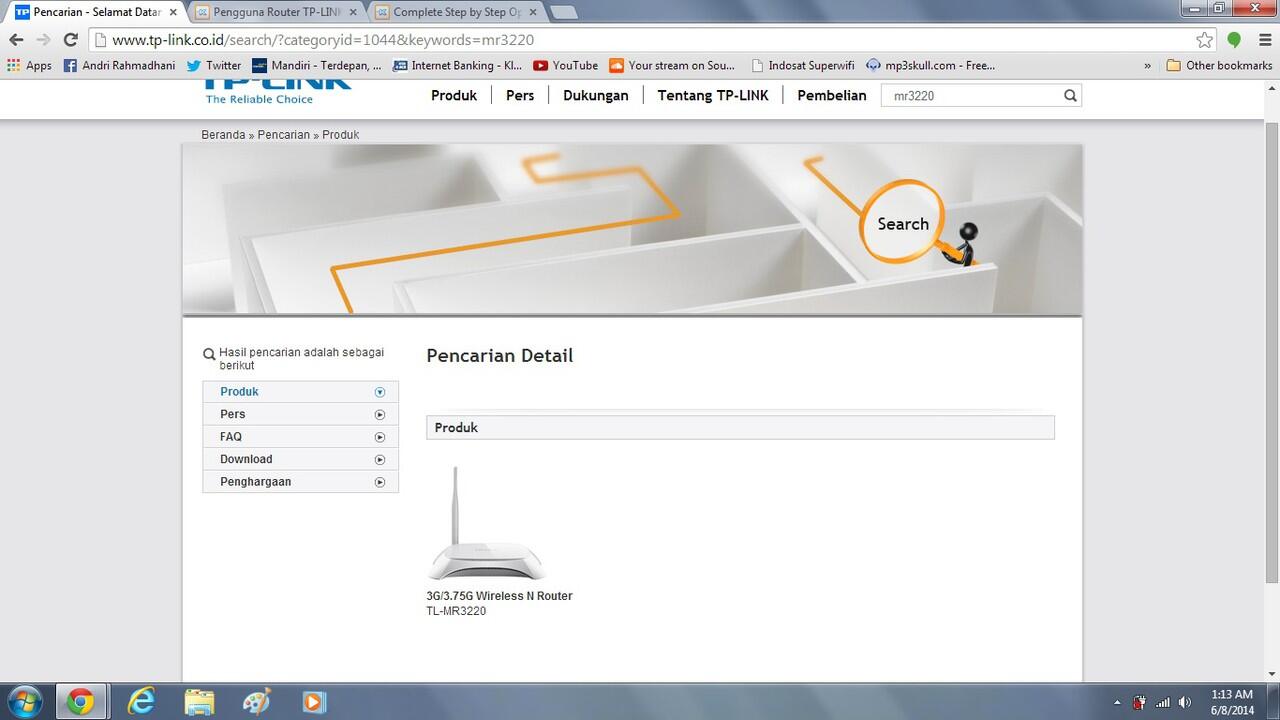Screen dimensions: 1280x720
Task: Open the Internet Banking bookmark
Action: 458,65
